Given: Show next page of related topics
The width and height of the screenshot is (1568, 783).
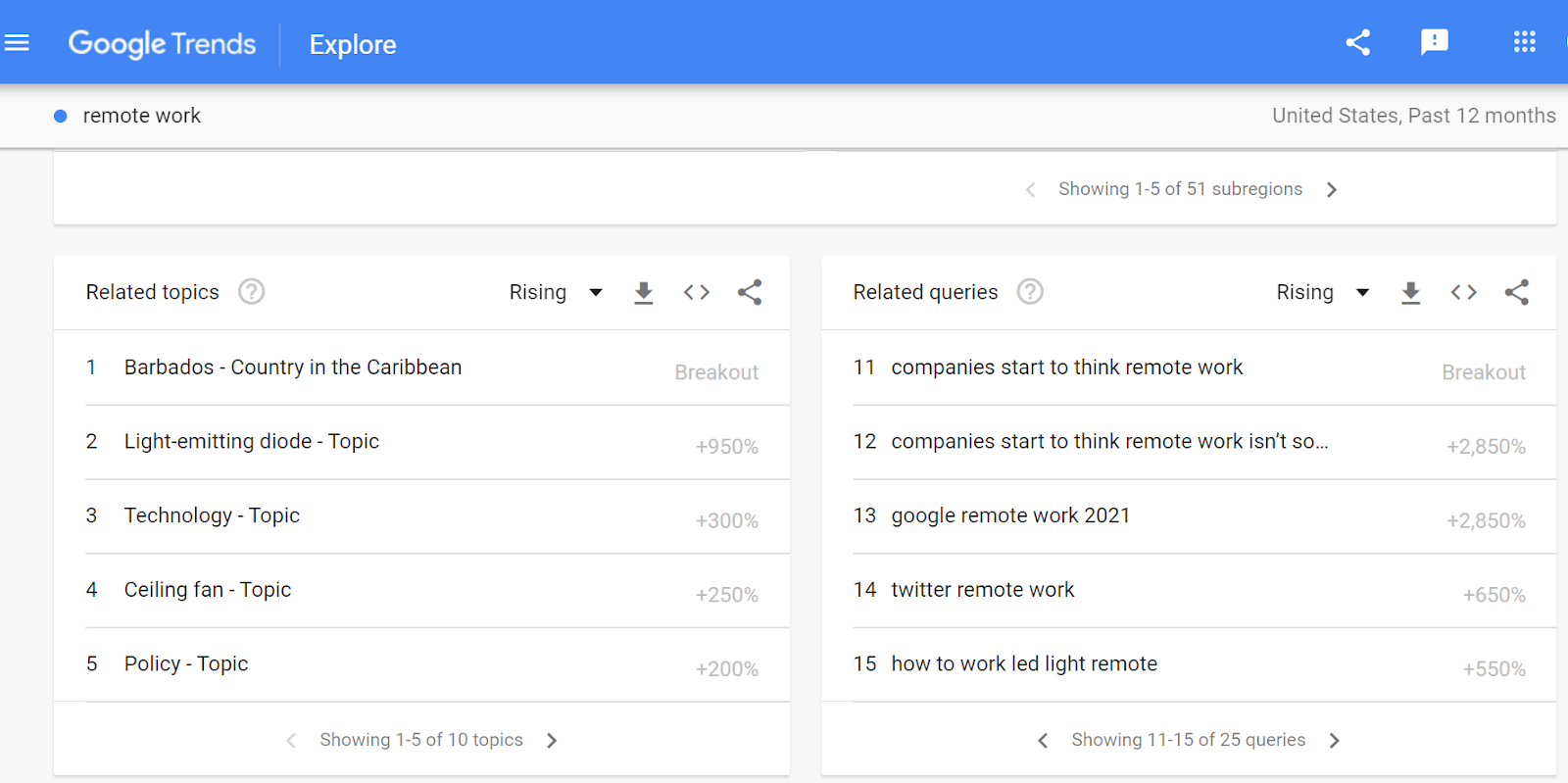Looking at the screenshot, I should point(552,741).
